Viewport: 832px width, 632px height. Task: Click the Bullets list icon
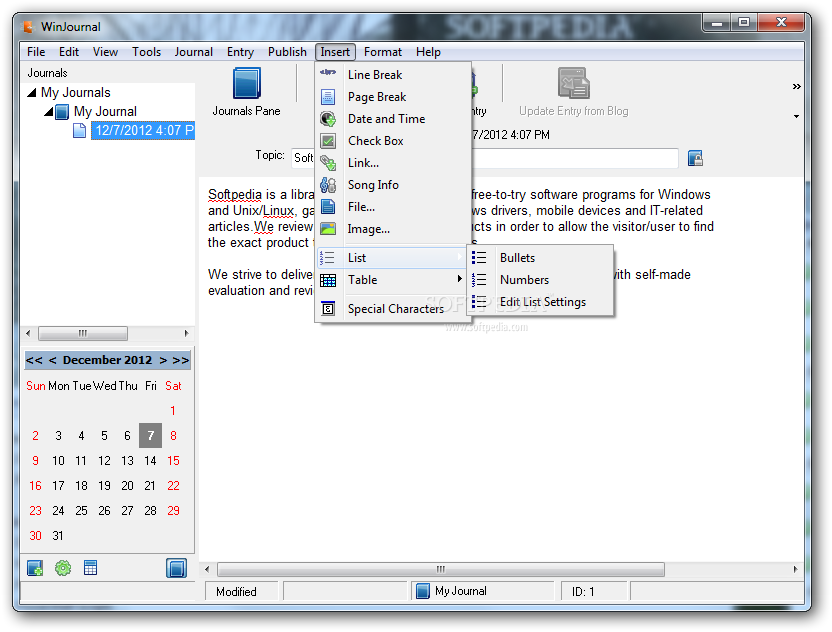(479, 258)
